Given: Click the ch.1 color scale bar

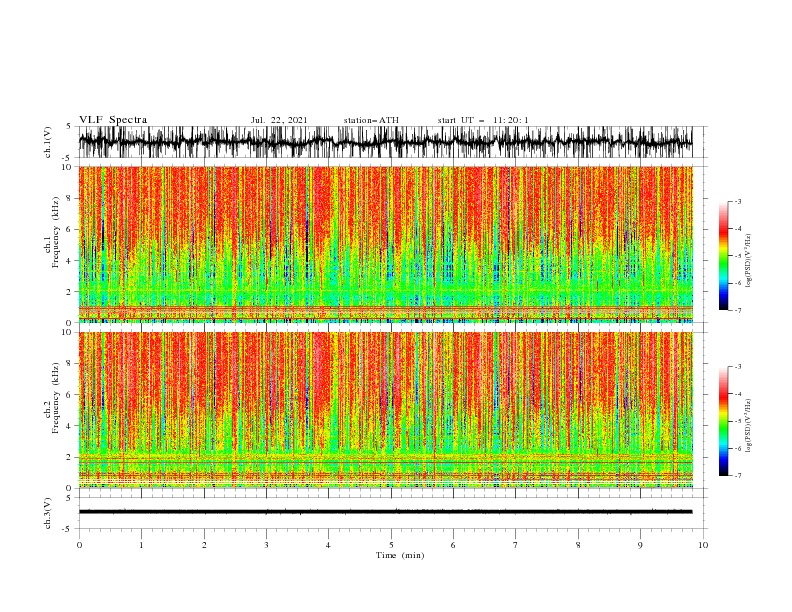Looking at the screenshot, I should (723, 256).
